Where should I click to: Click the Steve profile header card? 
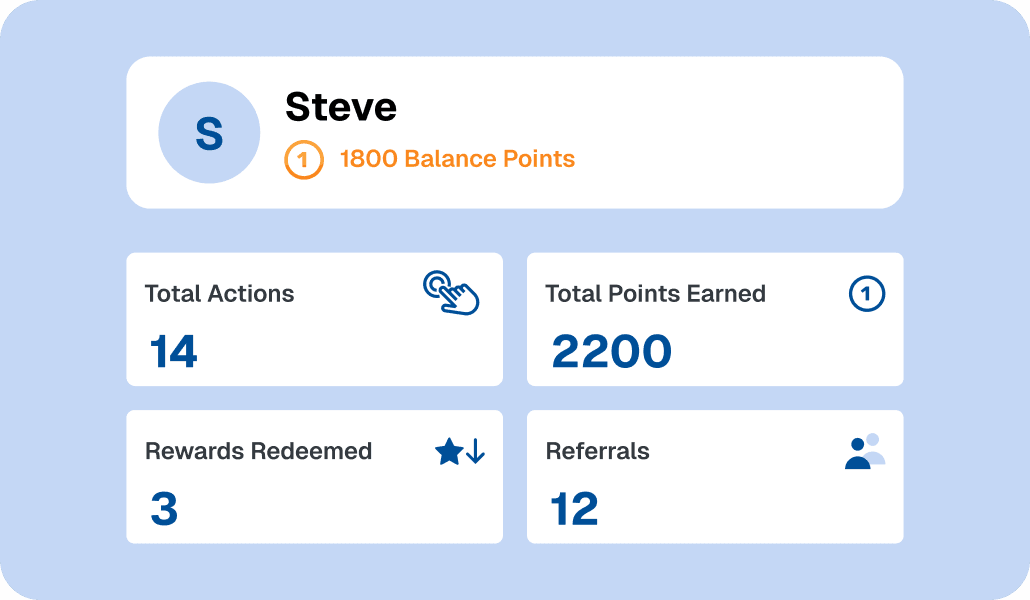point(515,133)
